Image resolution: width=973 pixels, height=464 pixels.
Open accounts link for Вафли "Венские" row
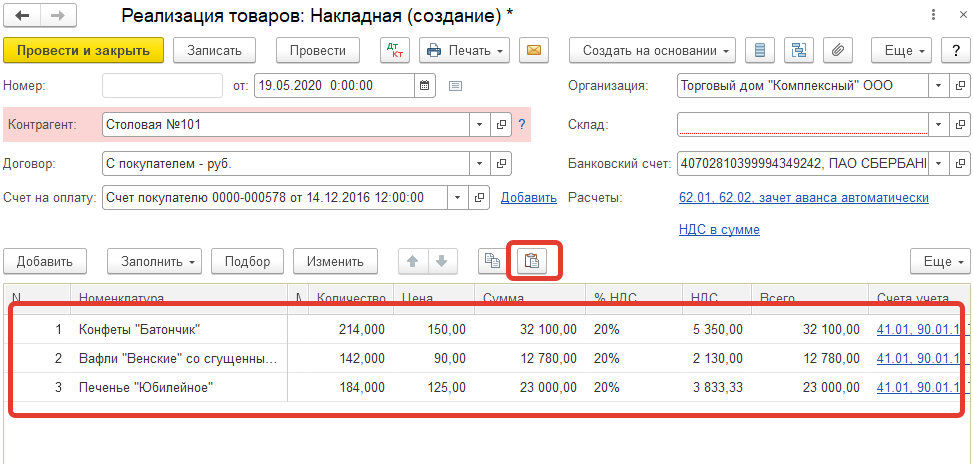[x=921, y=358]
